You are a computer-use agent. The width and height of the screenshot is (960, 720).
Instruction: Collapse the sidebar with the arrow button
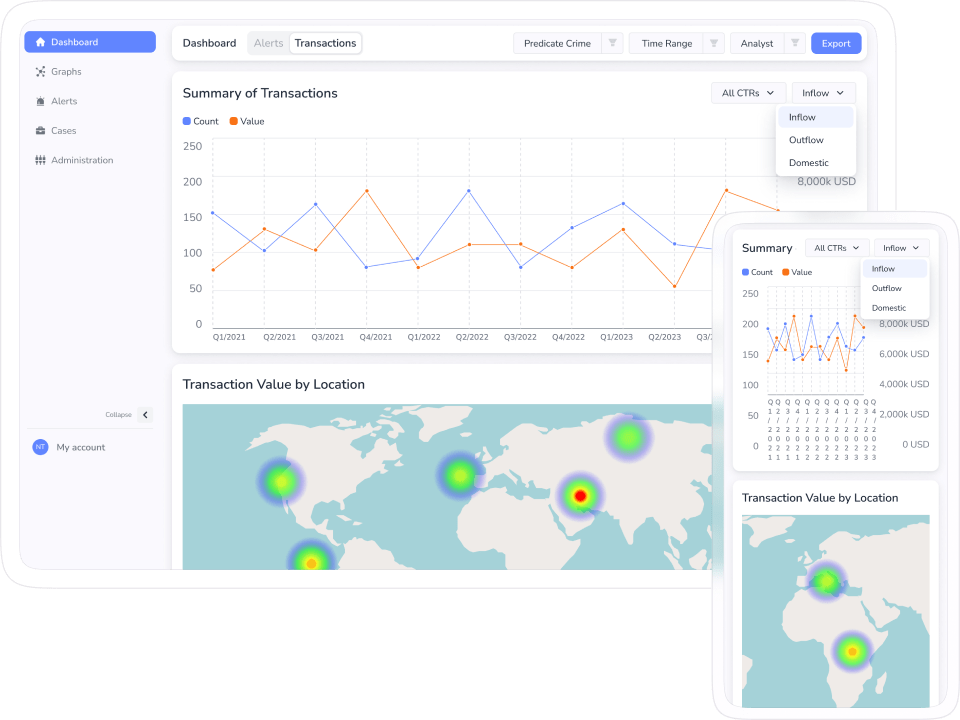[145, 415]
